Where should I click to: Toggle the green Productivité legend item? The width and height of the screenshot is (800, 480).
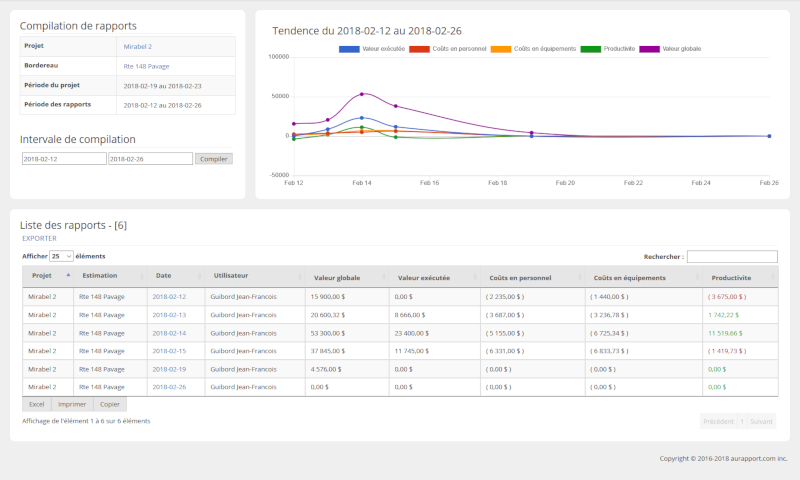(x=591, y=48)
